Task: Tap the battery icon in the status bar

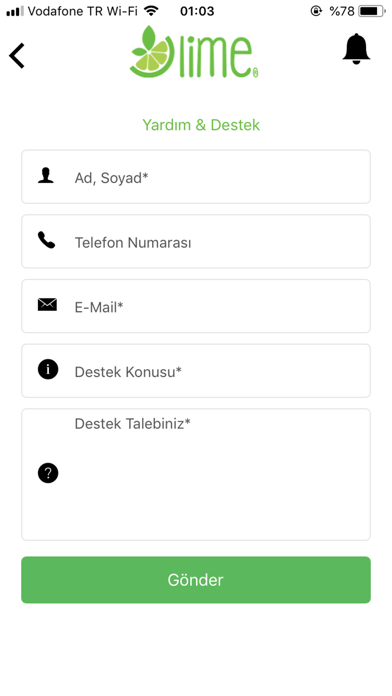Action: pyautogui.click(x=372, y=11)
